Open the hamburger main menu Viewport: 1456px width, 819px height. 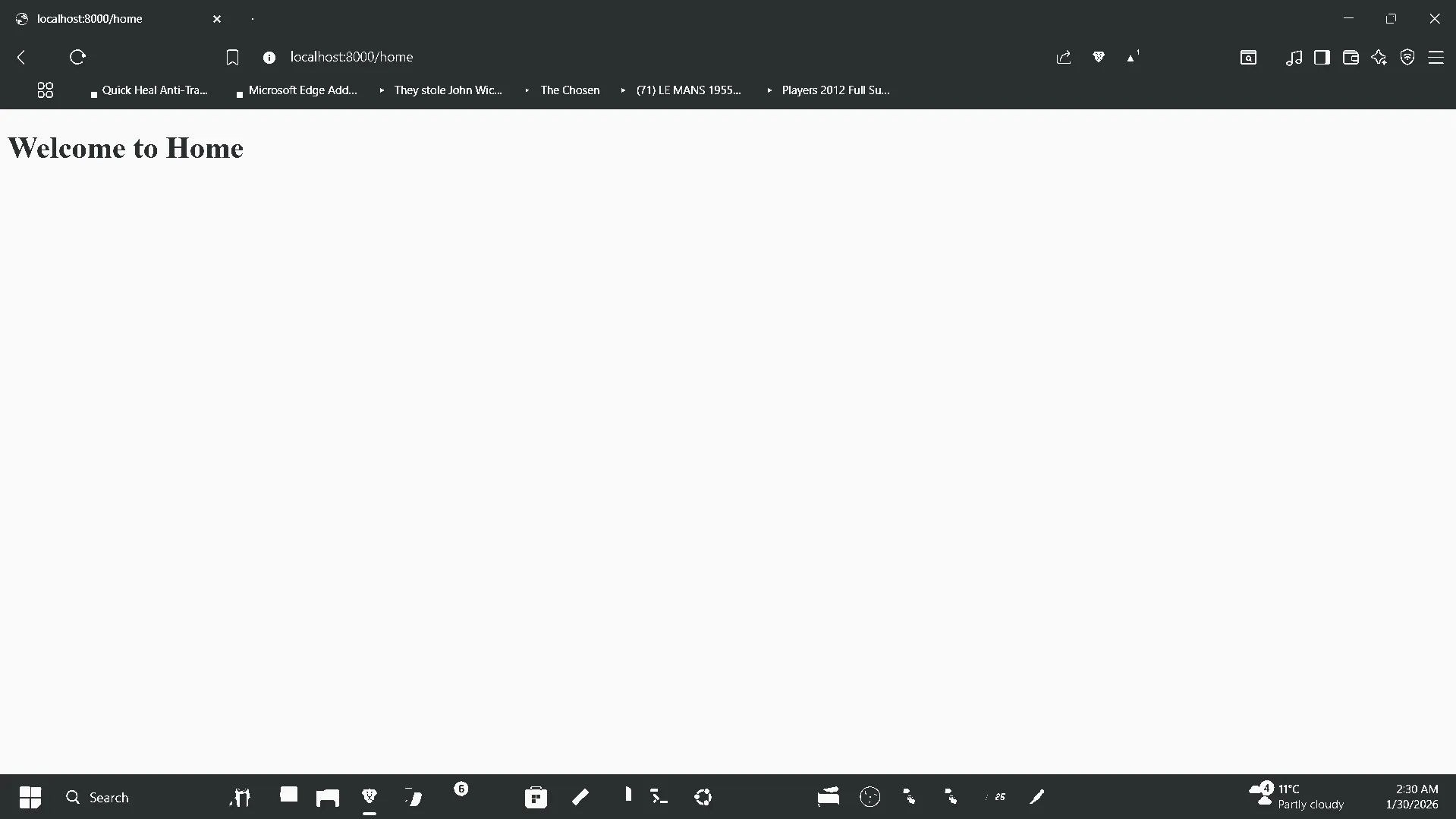click(1436, 57)
